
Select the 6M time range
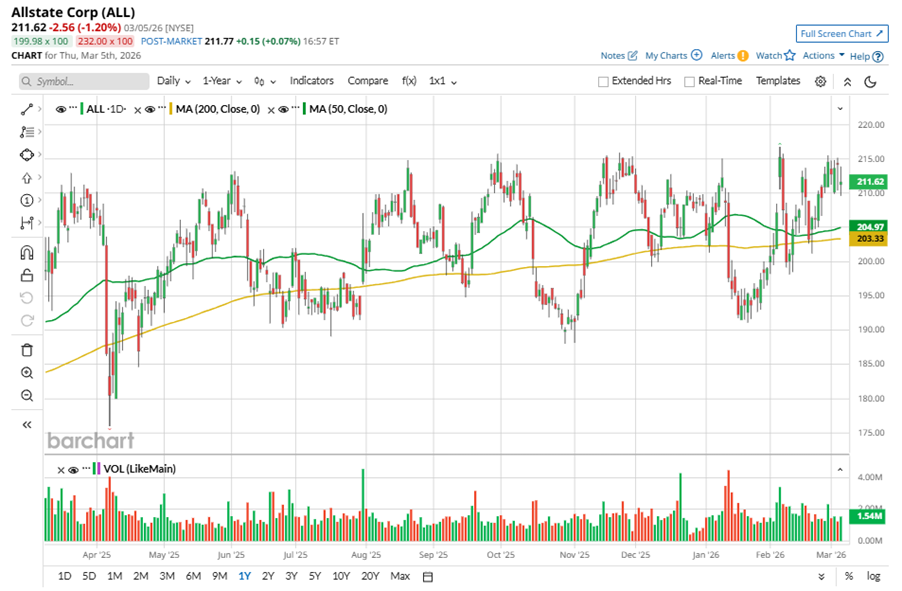click(x=193, y=576)
